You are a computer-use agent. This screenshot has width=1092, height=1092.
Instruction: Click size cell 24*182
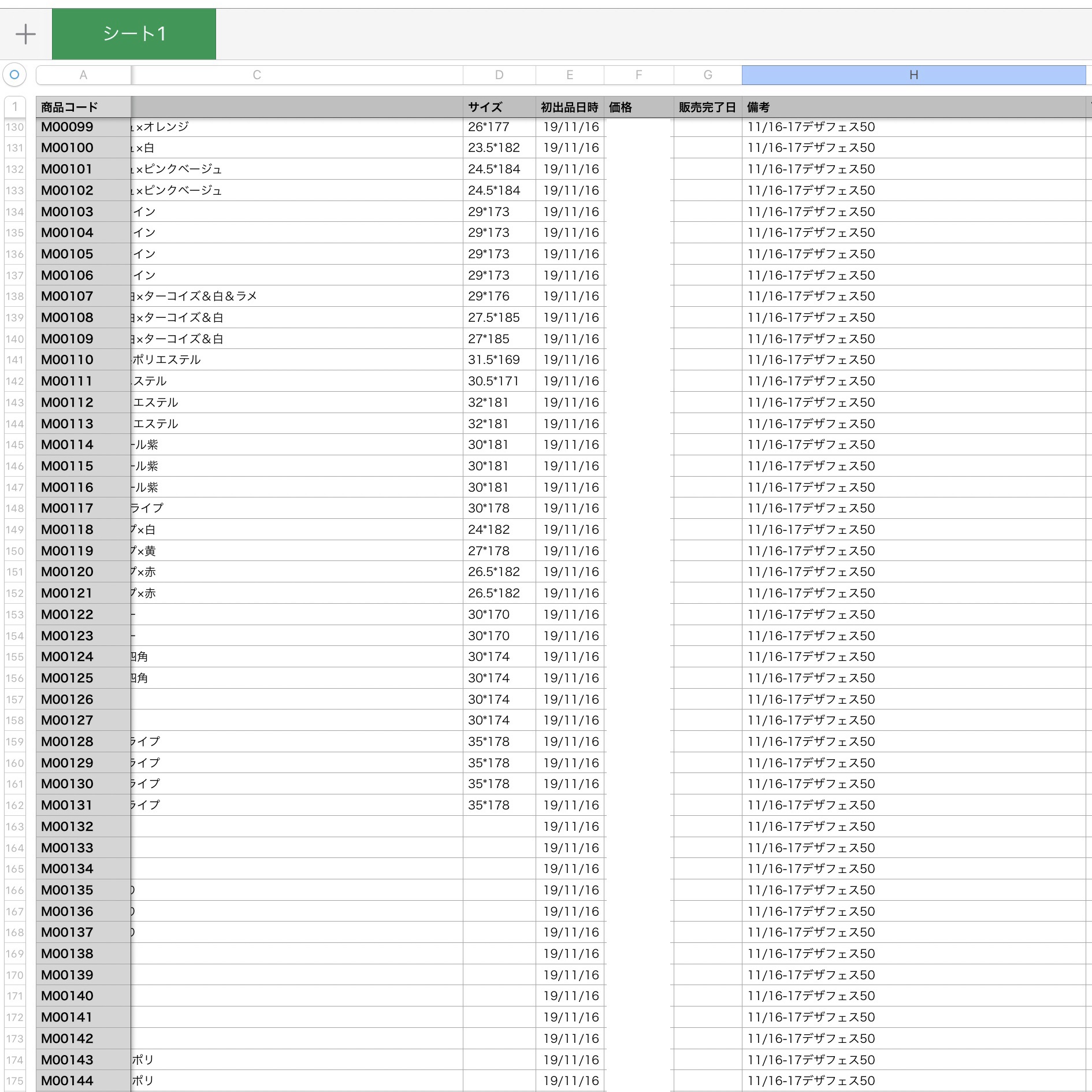pyautogui.click(x=499, y=530)
